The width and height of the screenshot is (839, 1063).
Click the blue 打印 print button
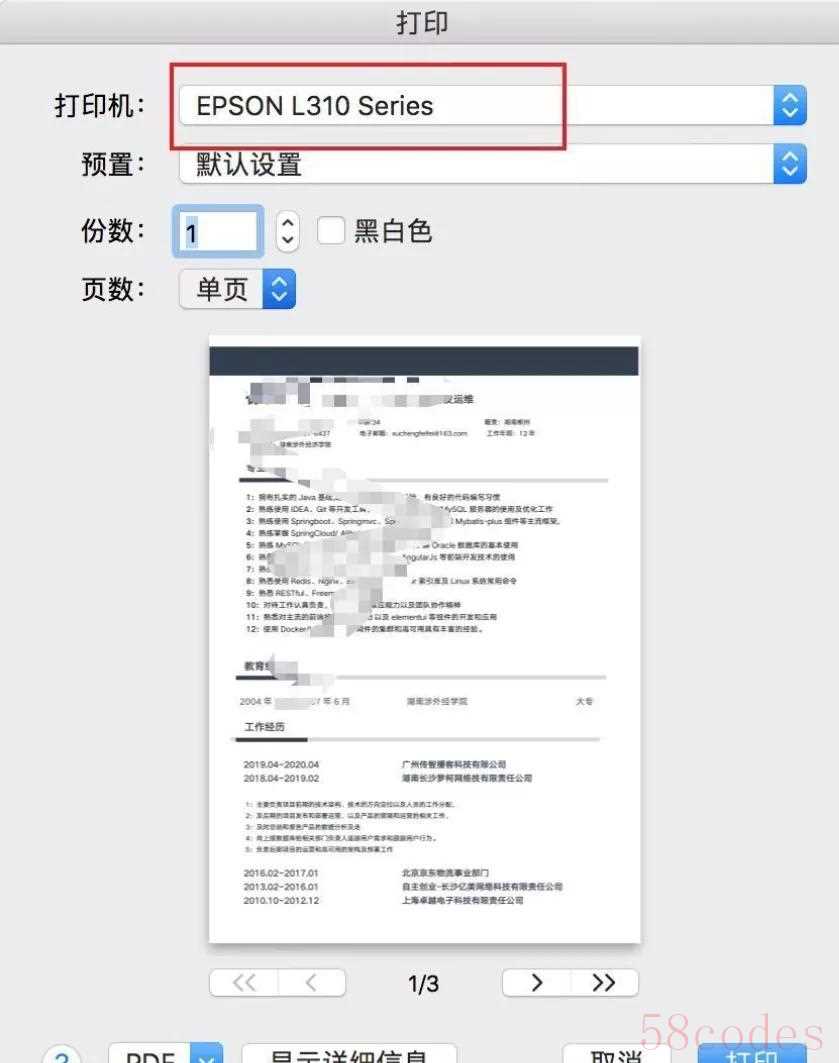coord(752,1054)
